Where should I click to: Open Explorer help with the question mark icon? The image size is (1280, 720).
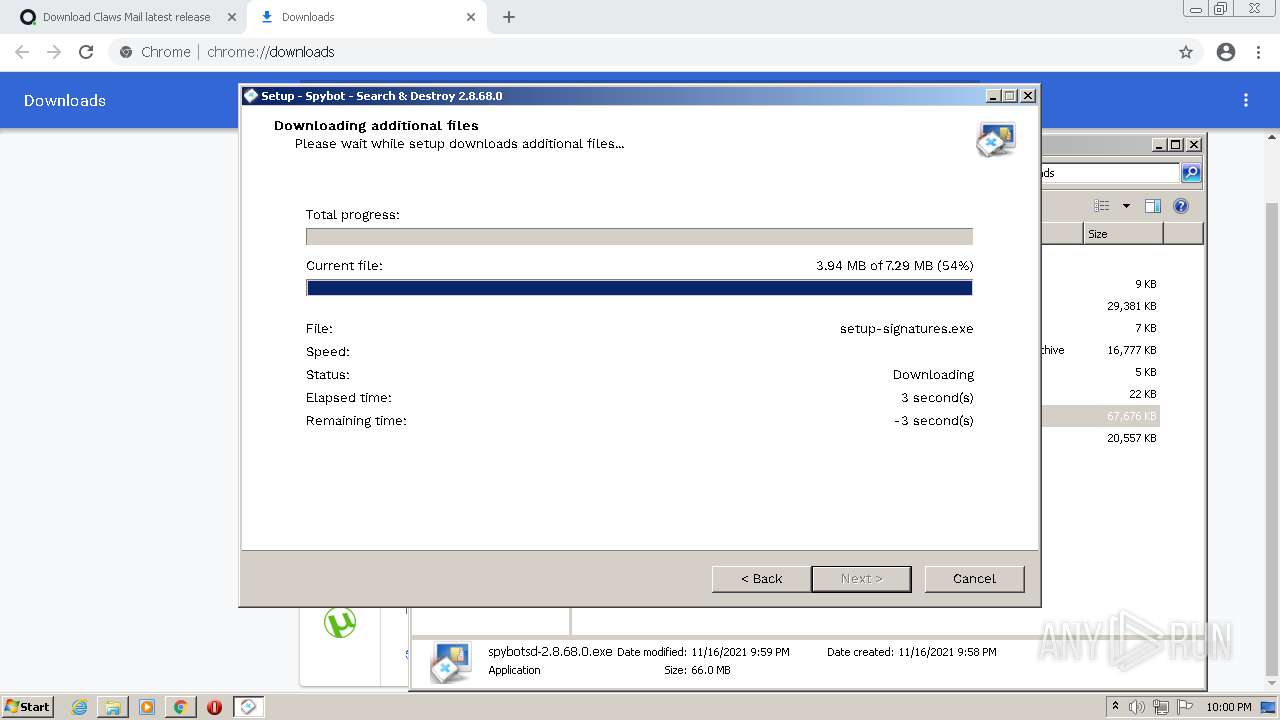[x=1181, y=206]
